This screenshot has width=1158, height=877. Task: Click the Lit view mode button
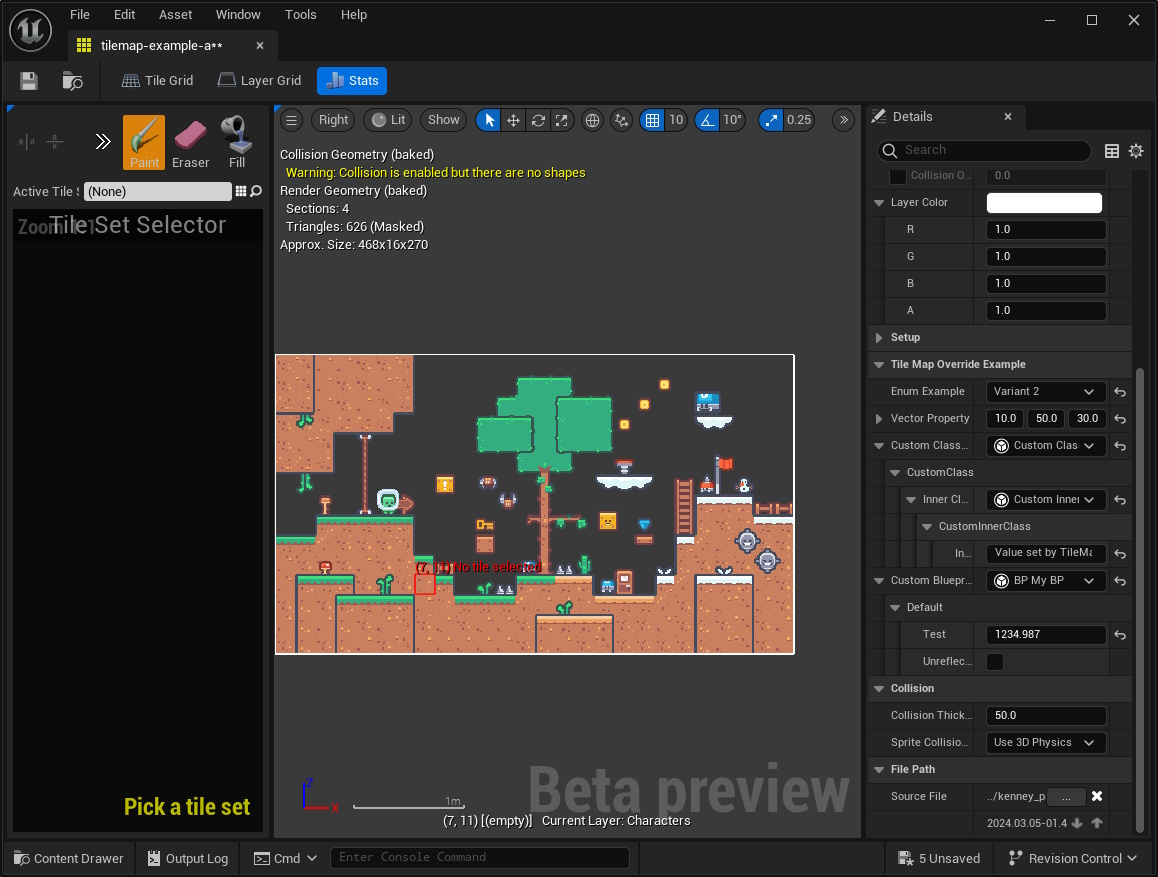(388, 120)
